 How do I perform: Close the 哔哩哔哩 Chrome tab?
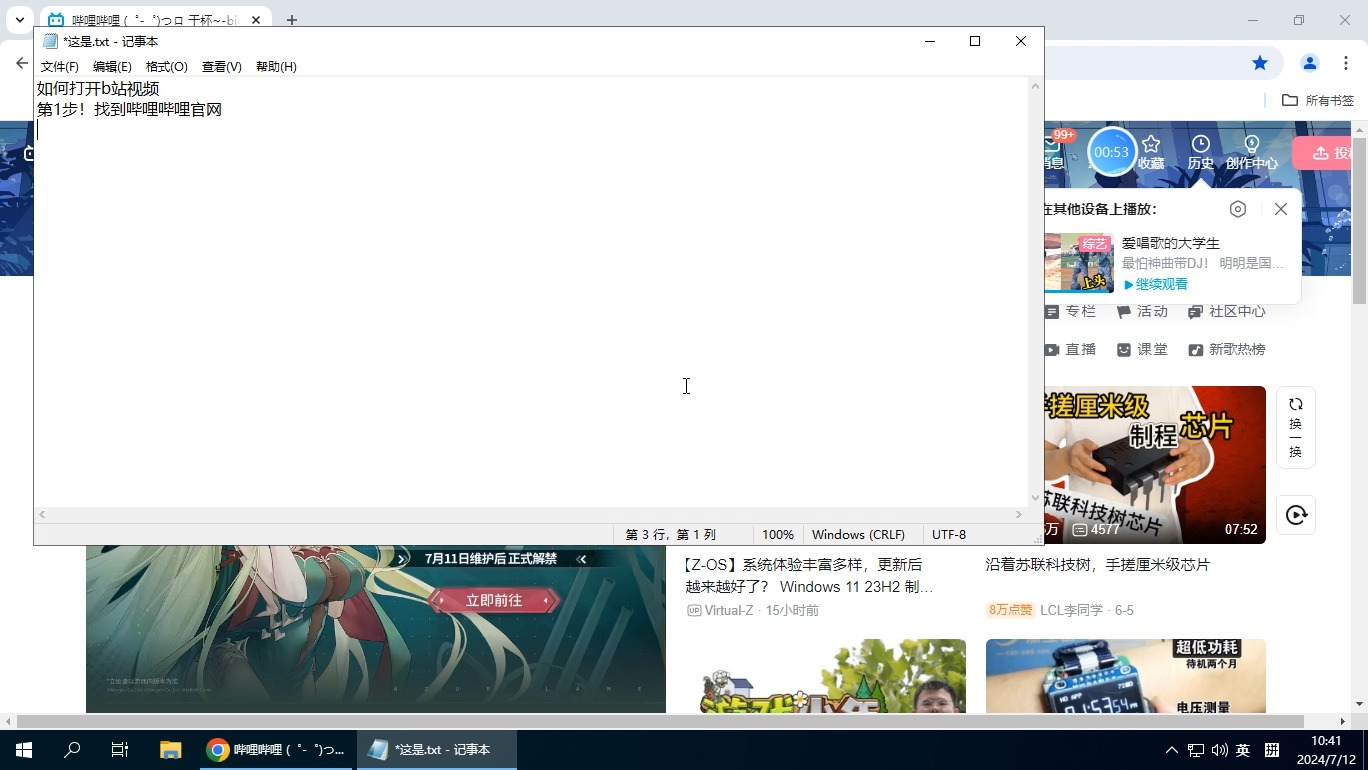(256, 20)
